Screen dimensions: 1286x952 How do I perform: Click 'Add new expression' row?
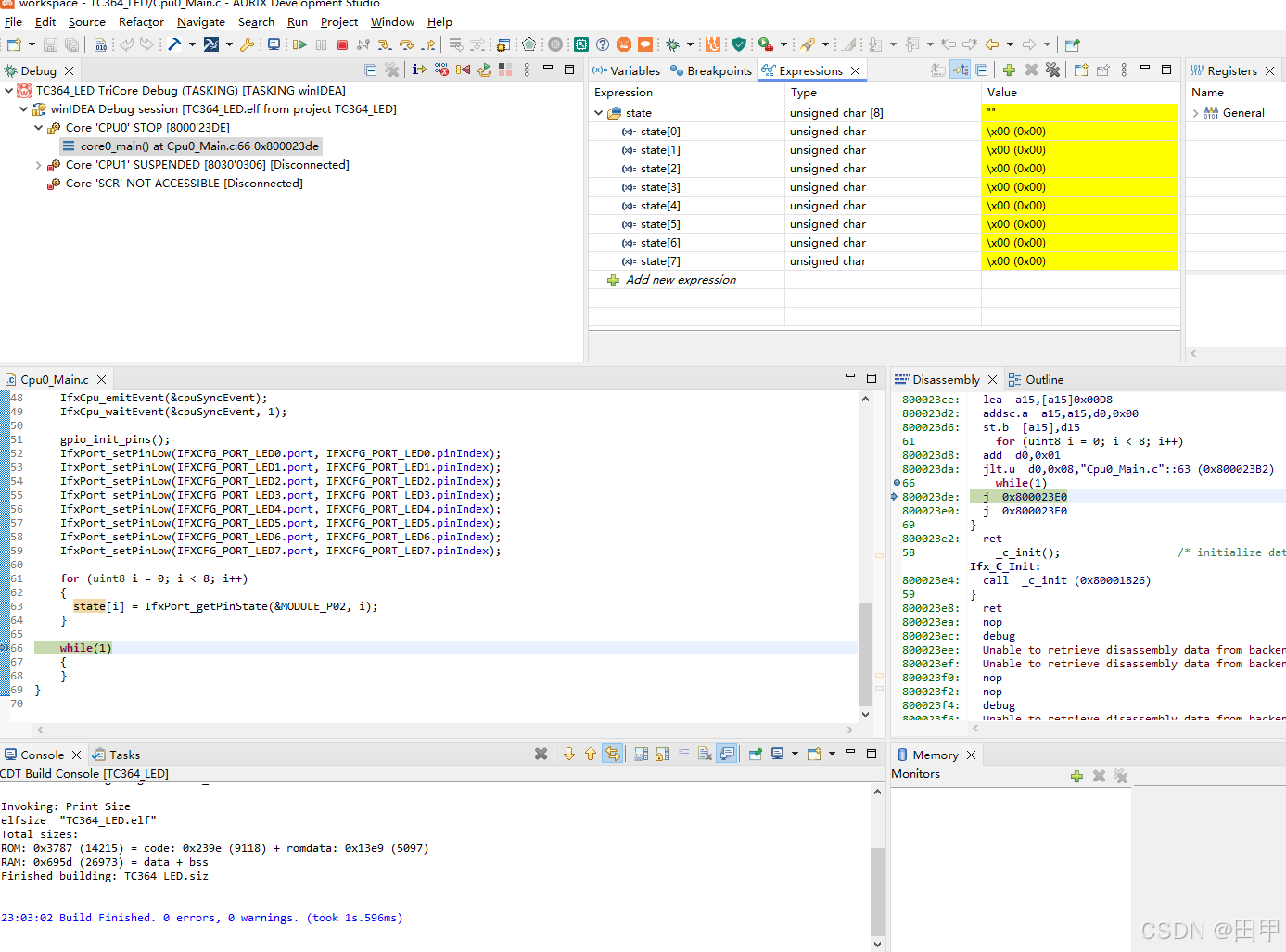(681, 280)
